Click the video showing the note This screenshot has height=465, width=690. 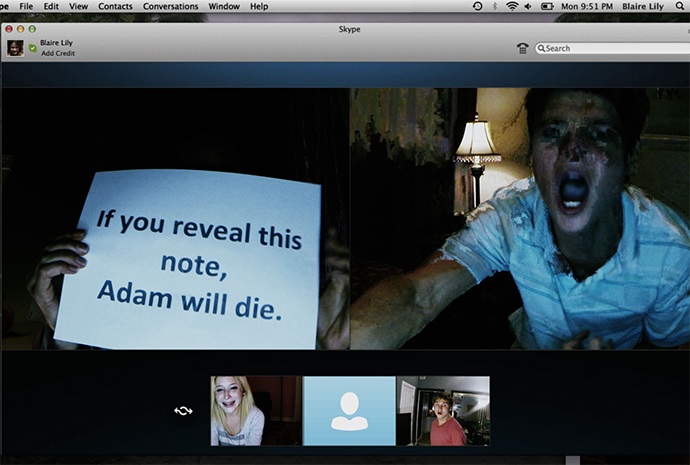(176, 219)
